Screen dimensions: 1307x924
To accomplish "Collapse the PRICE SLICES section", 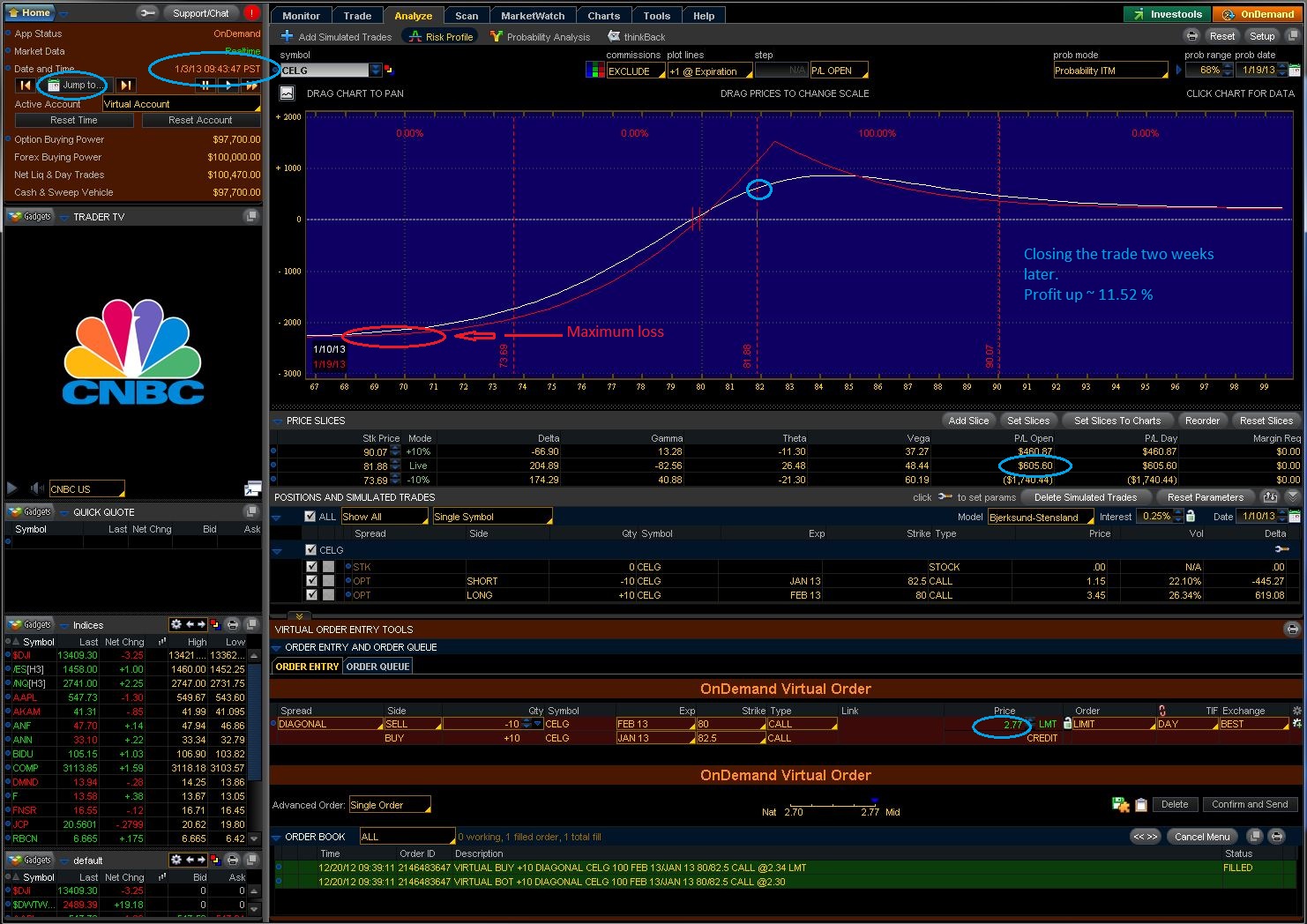I will pos(278,421).
